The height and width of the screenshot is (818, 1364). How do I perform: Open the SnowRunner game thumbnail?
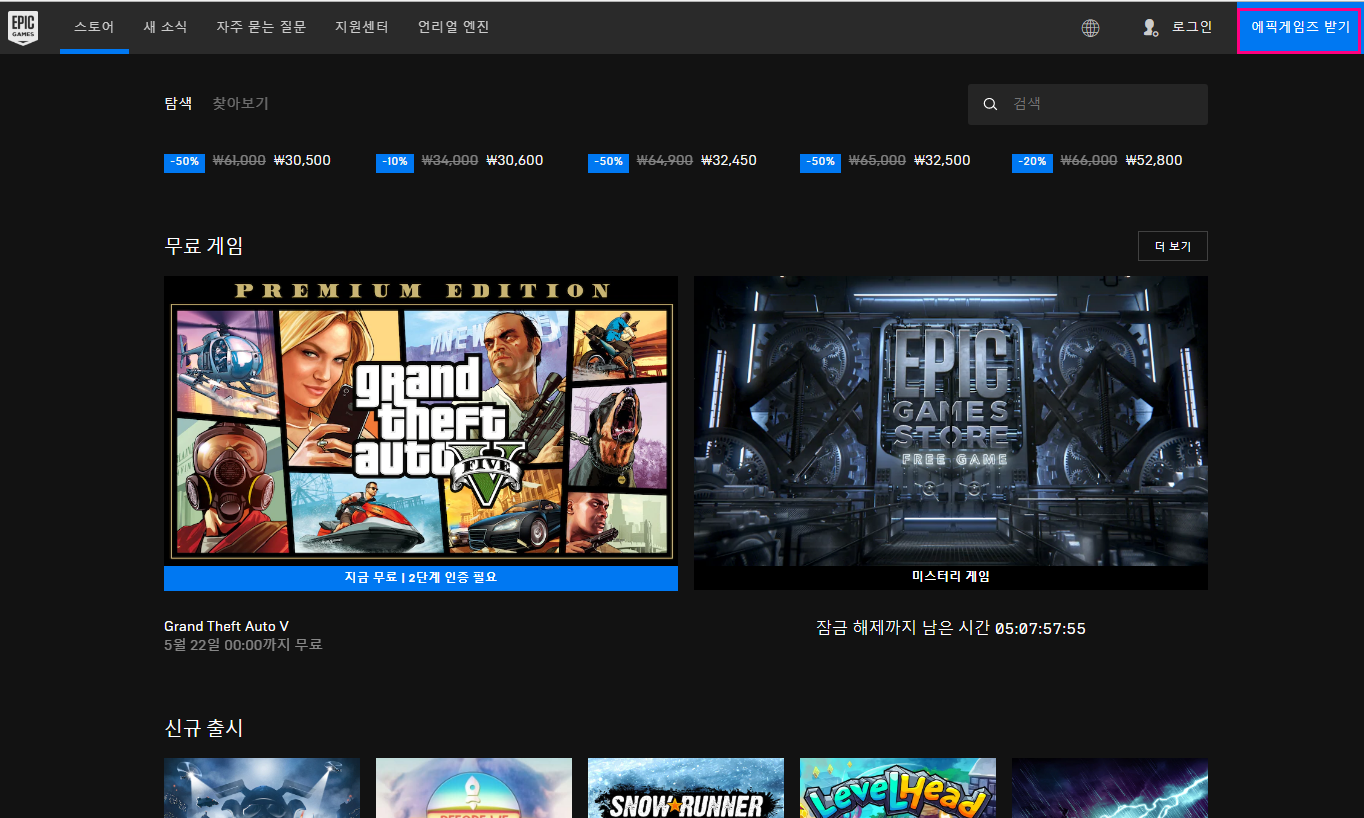click(686, 788)
